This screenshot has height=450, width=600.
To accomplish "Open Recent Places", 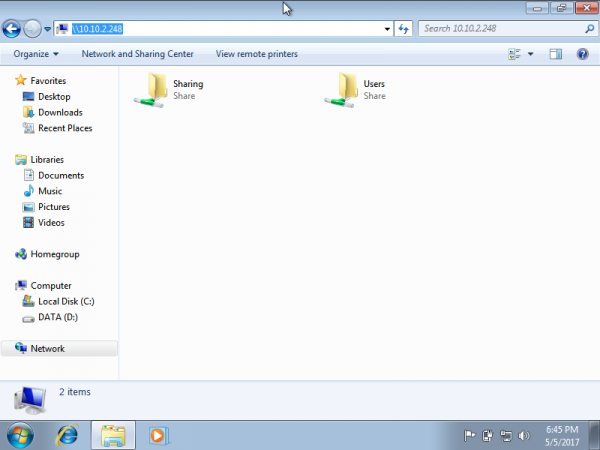I will [65, 128].
